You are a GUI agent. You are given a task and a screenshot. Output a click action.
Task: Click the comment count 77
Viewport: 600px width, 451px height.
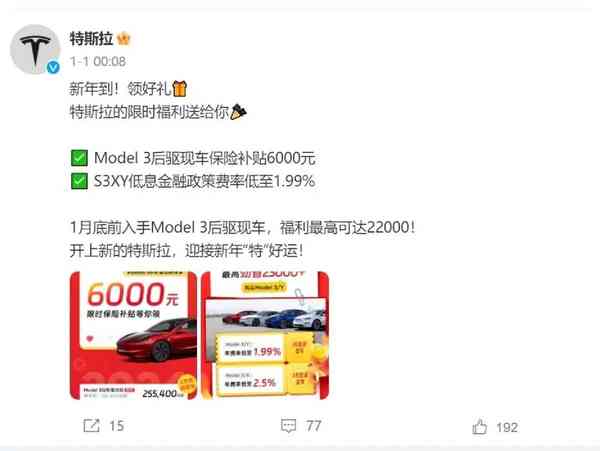313,426
